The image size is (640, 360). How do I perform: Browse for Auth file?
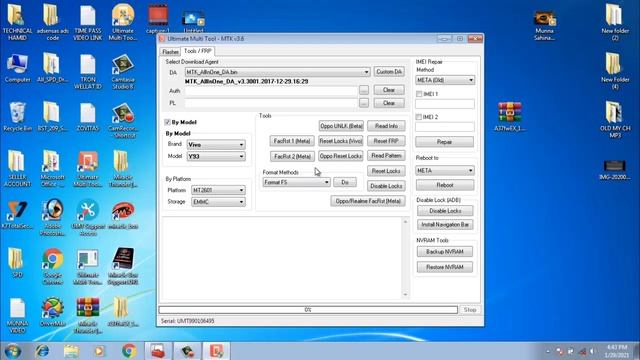[364, 90]
